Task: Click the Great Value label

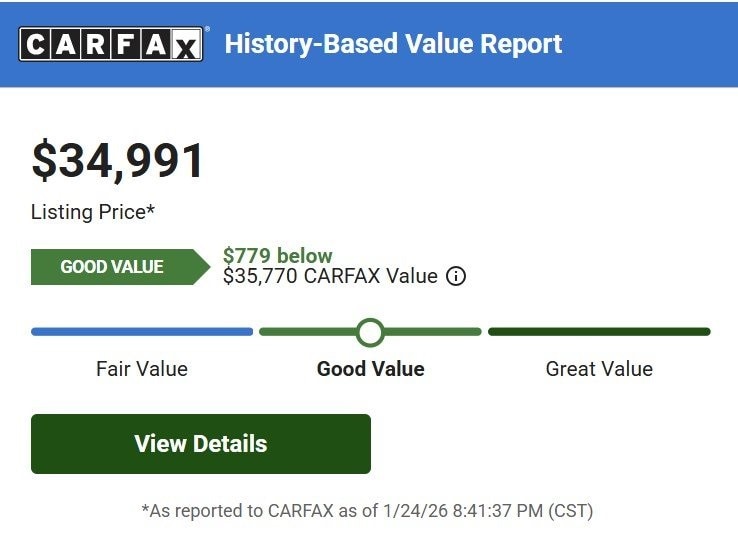Action: pyautogui.click(x=599, y=369)
